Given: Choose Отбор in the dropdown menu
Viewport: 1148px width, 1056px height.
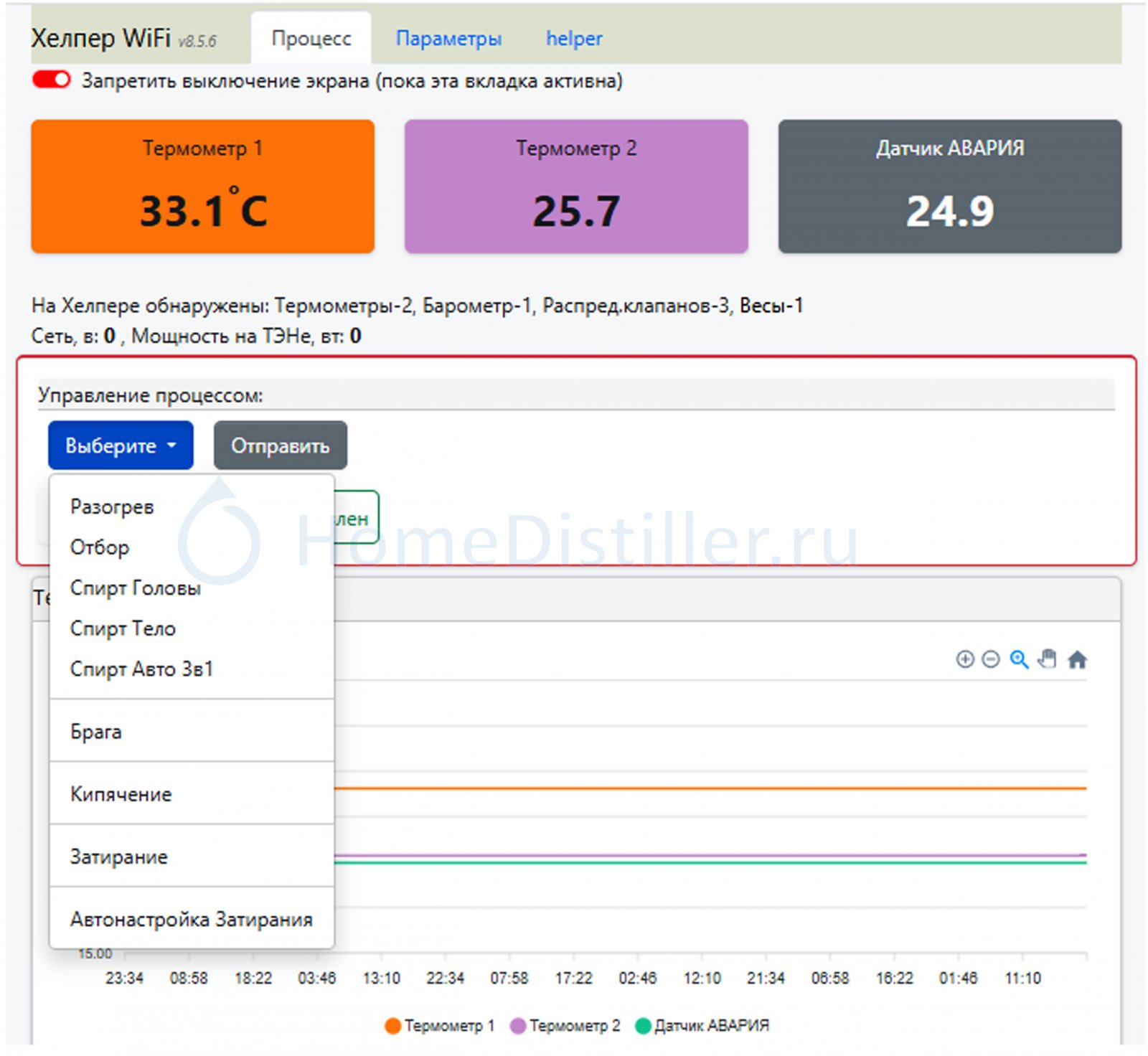Looking at the screenshot, I should click(x=192, y=547).
